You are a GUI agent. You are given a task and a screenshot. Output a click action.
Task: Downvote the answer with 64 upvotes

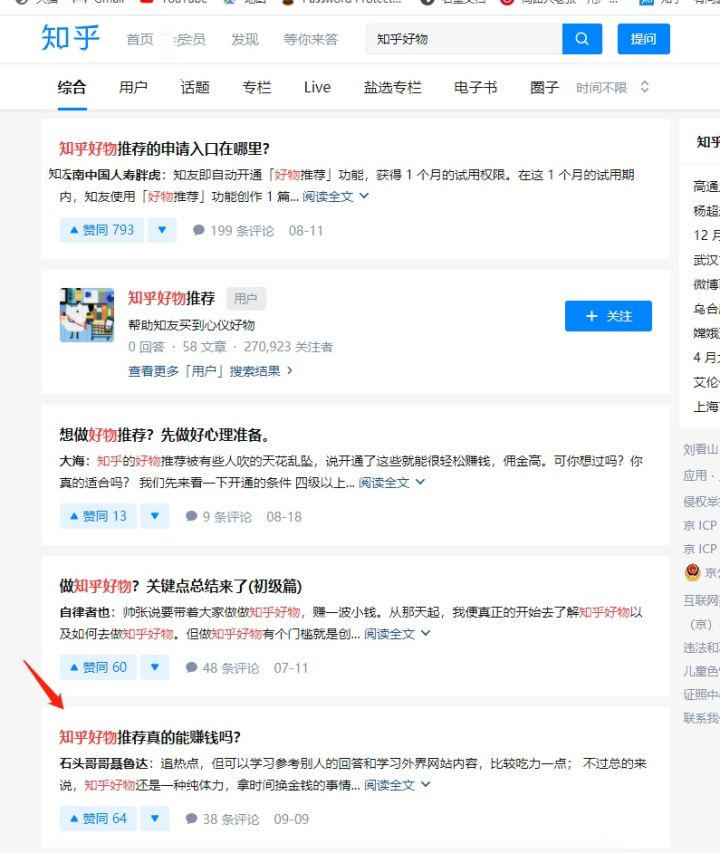pos(155,819)
